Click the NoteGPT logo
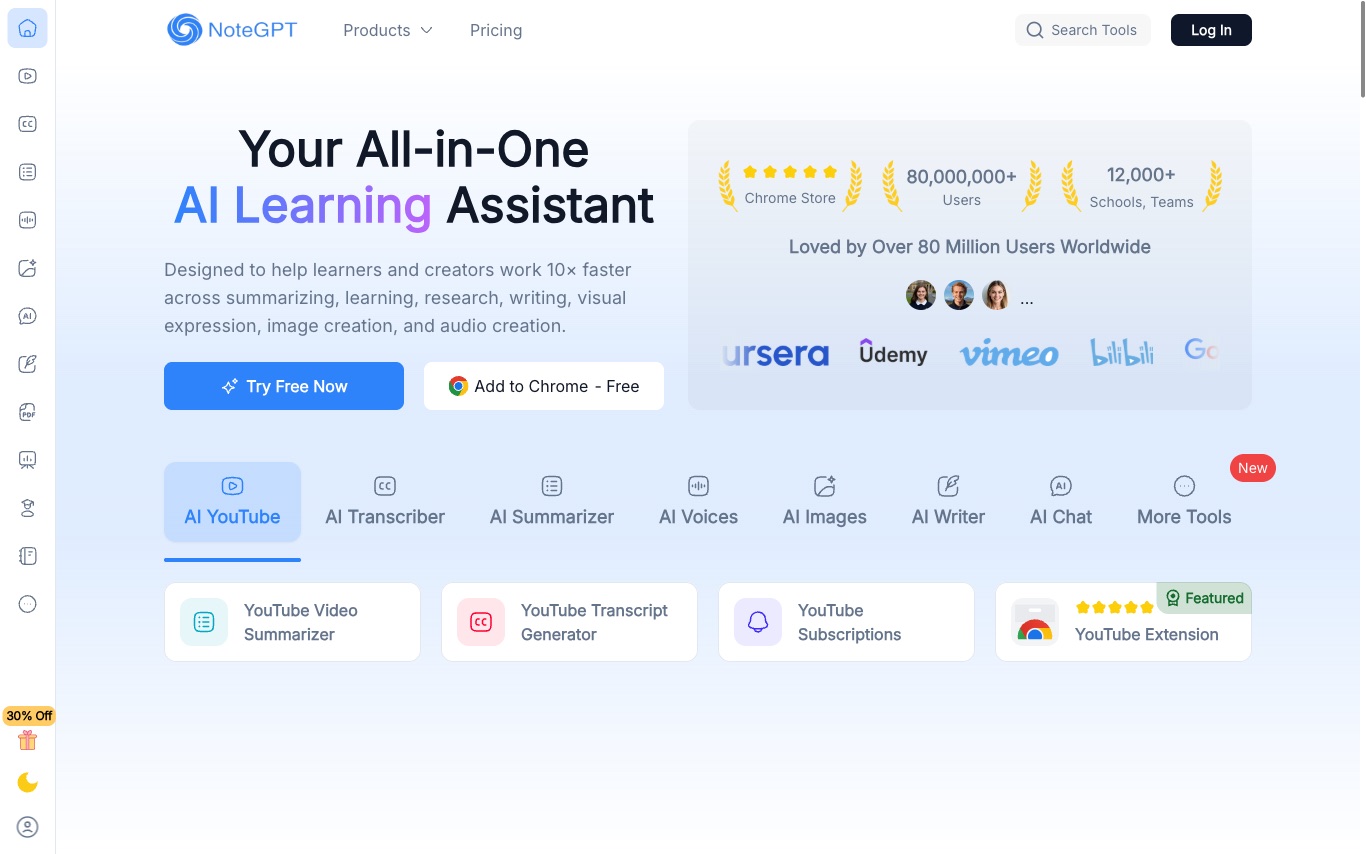Image resolution: width=1366 pixels, height=854 pixels. pos(232,30)
